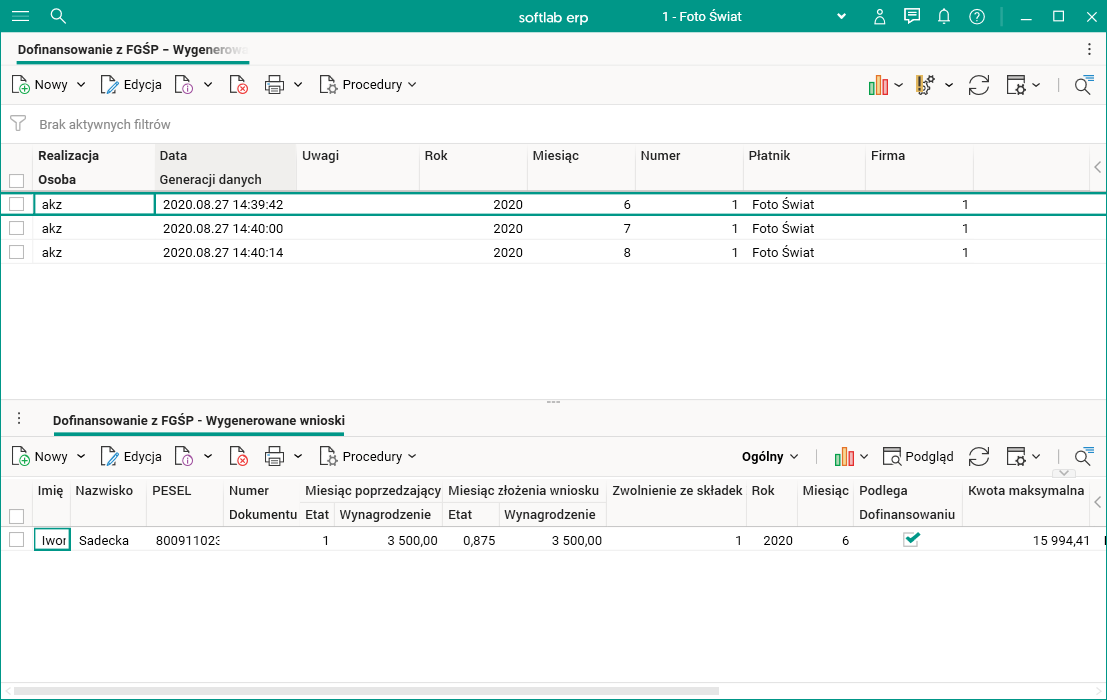
Task: Click the search magnifier in title bar
Action: tap(58, 16)
